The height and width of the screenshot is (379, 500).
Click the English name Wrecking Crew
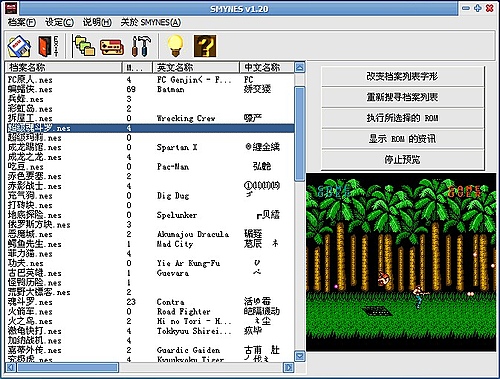[186, 118]
